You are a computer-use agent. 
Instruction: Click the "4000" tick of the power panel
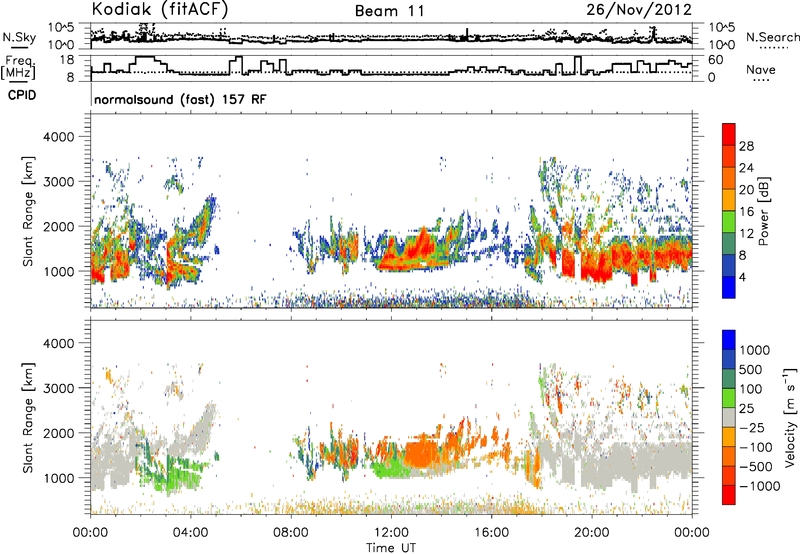tap(59, 137)
